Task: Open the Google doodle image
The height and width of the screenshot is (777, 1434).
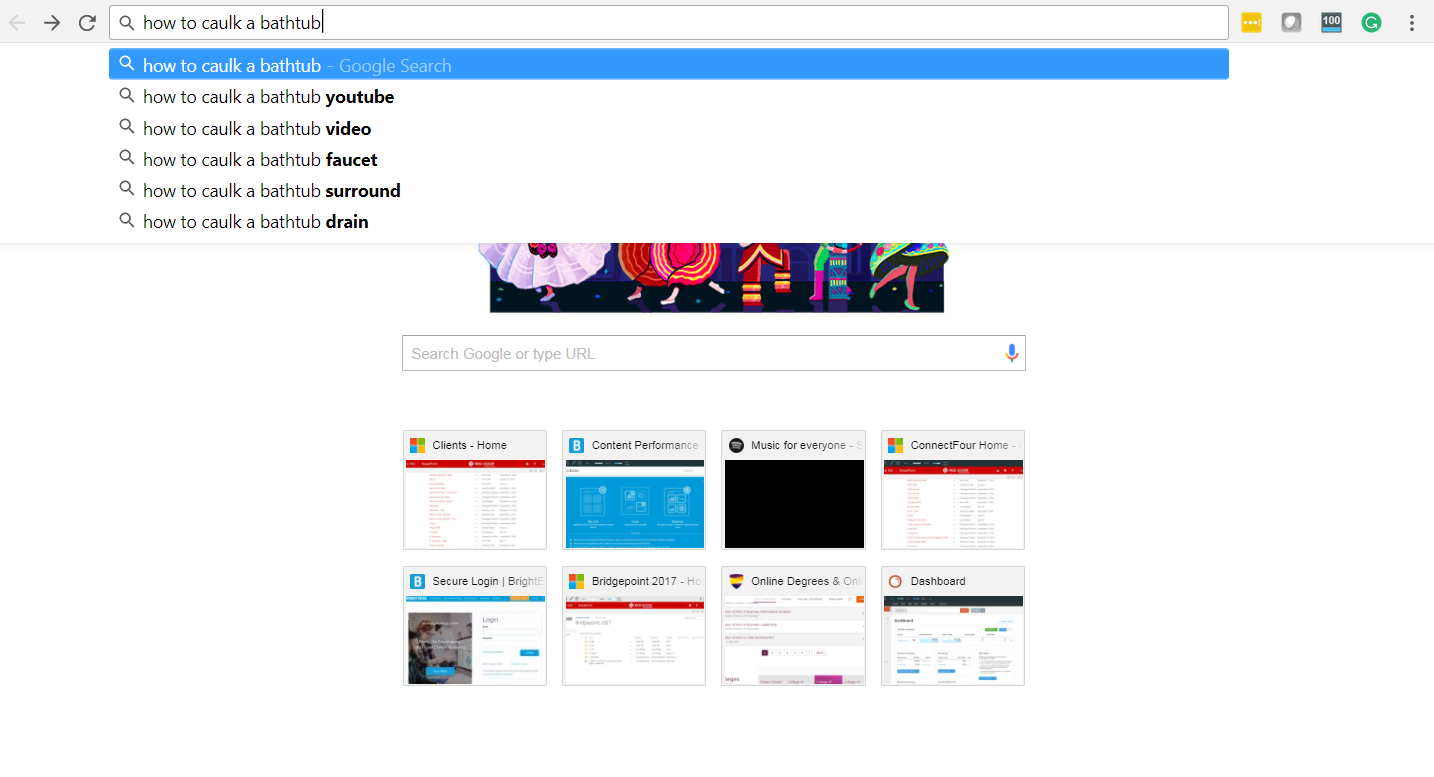Action: (716, 277)
